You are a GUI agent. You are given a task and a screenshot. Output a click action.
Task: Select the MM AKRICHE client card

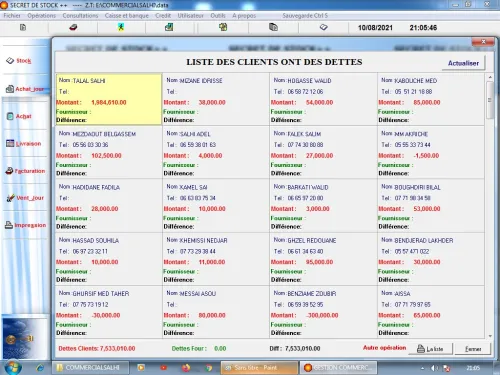point(431,153)
